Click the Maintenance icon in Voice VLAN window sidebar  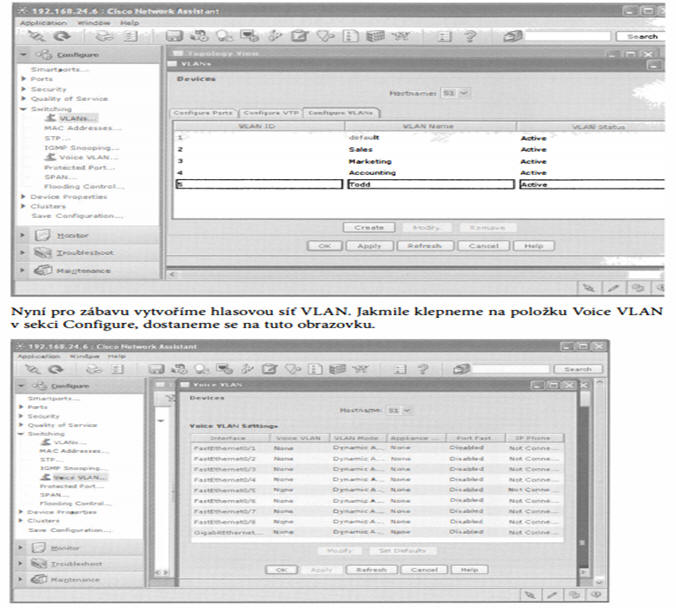(x=38, y=579)
